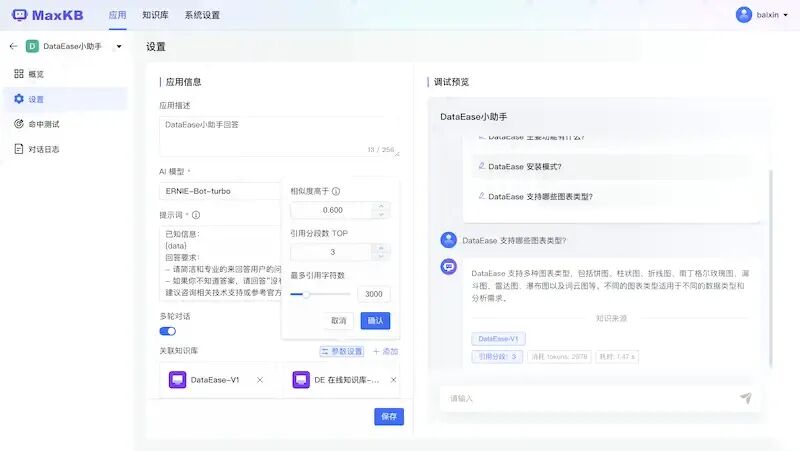
Task: Click the 保存 button
Action: [389, 416]
